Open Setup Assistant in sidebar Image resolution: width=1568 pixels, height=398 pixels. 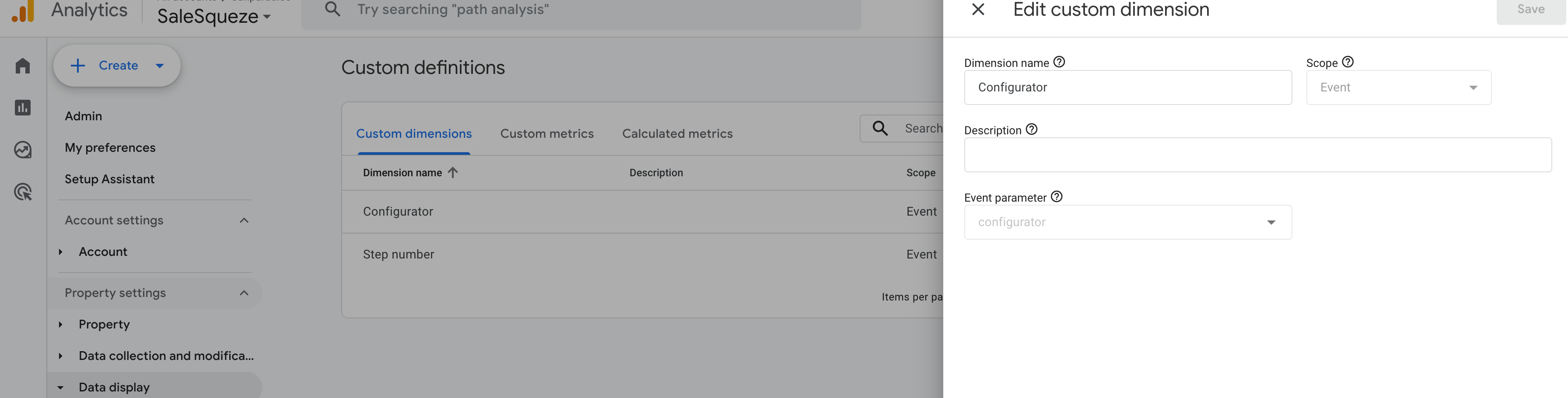click(109, 179)
